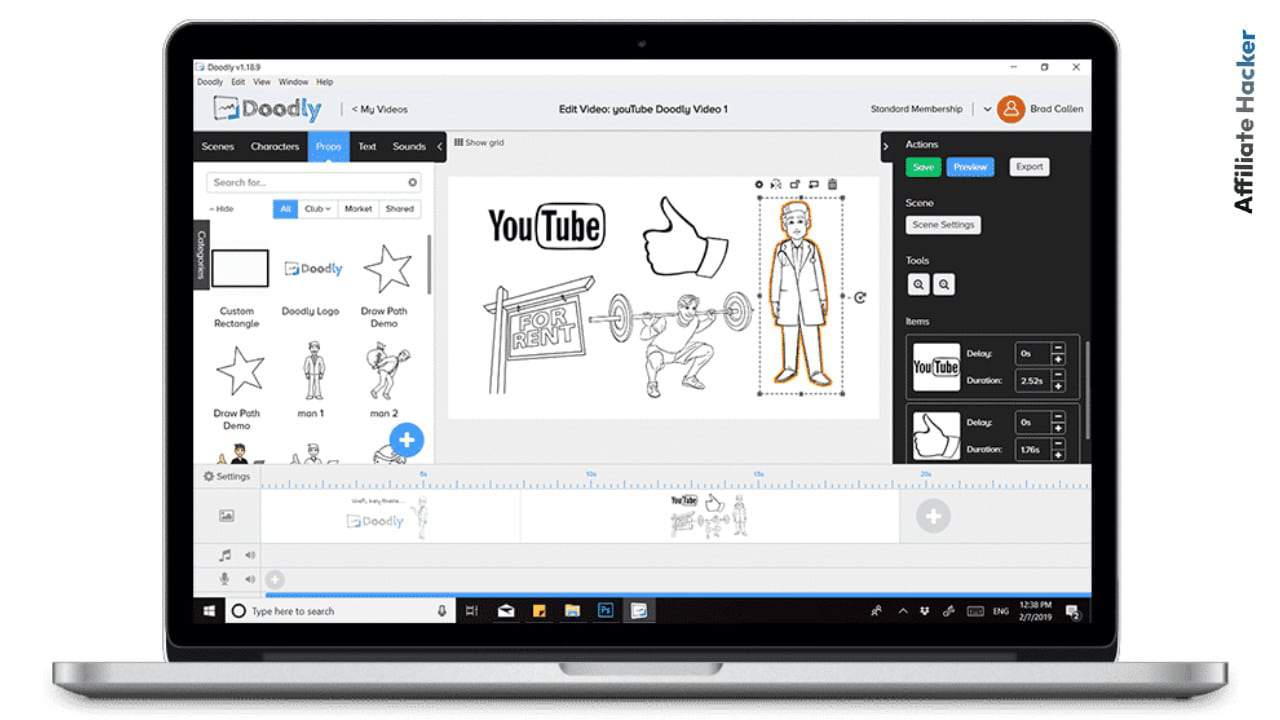Delete selected character with trash icon
The image size is (1280, 720).
(x=832, y=184)
